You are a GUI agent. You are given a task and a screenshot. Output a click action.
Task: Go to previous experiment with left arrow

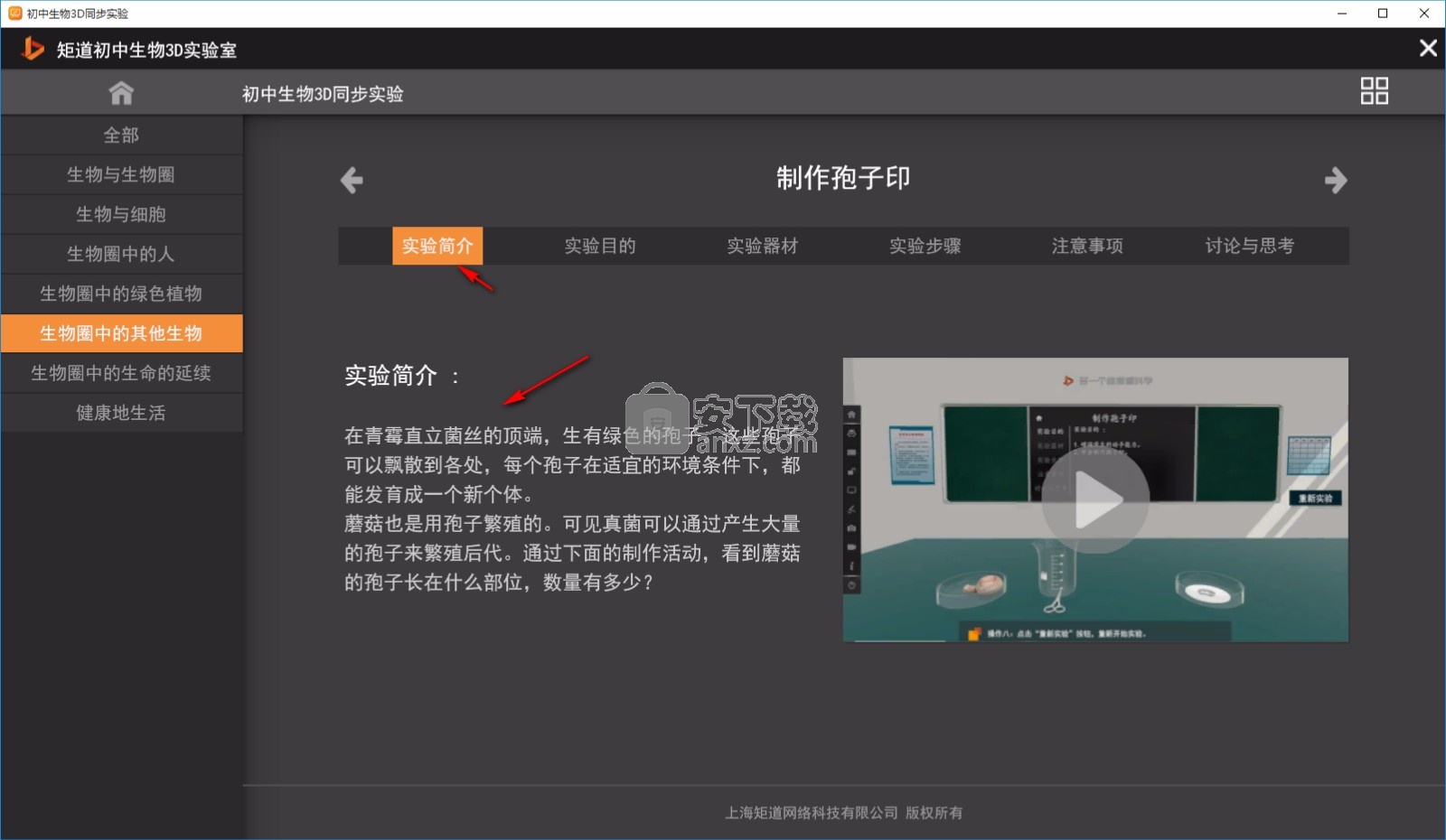[x=352, y=180]
